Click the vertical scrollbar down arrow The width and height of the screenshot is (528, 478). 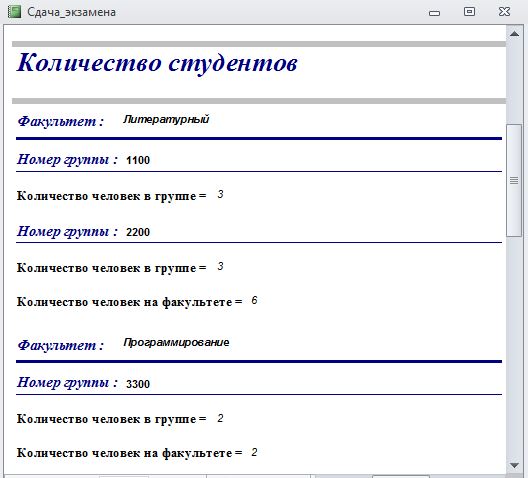pyautogui.click(x=514, y=466)
